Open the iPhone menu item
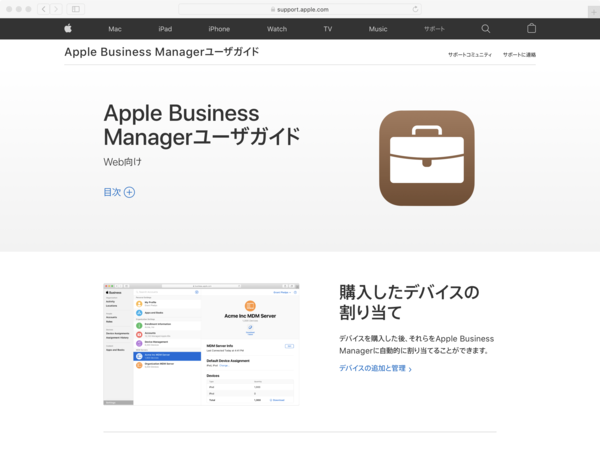Screen dimensions: 600x450 (219, 29)
